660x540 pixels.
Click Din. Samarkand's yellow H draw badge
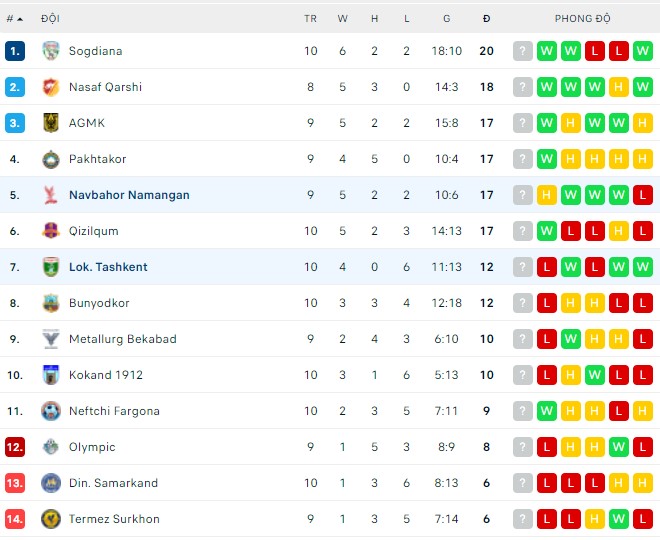(x=643, y=483)
